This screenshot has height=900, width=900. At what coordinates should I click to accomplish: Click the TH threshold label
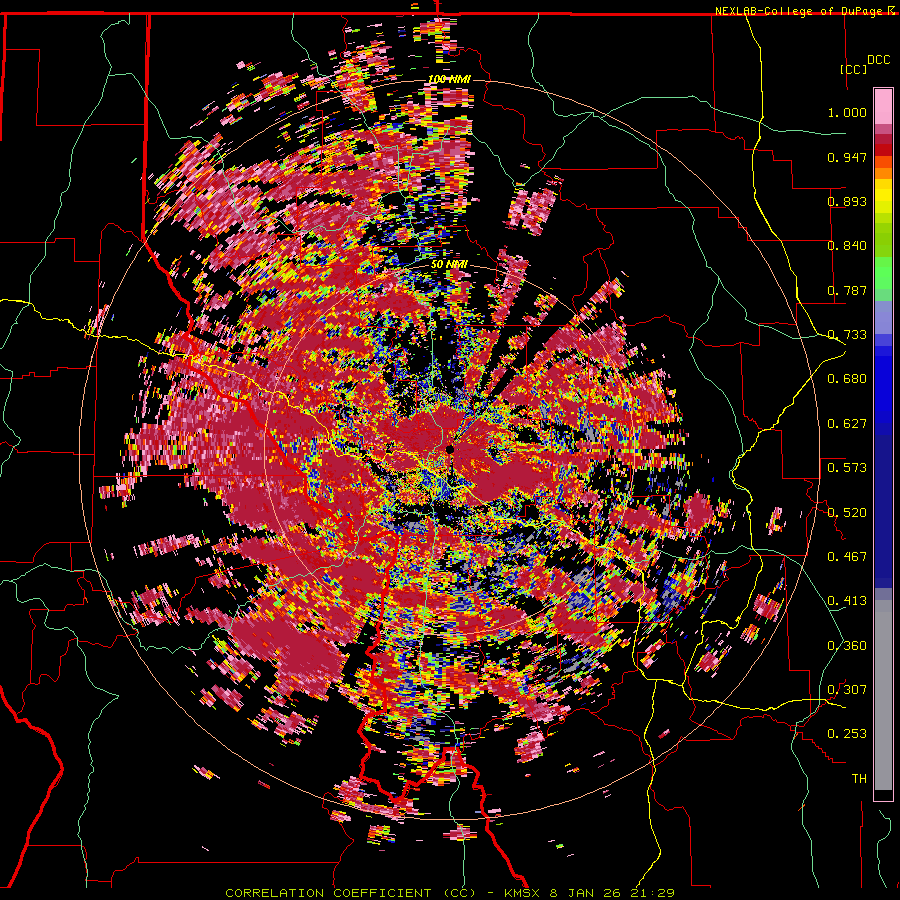click(859, 779)
